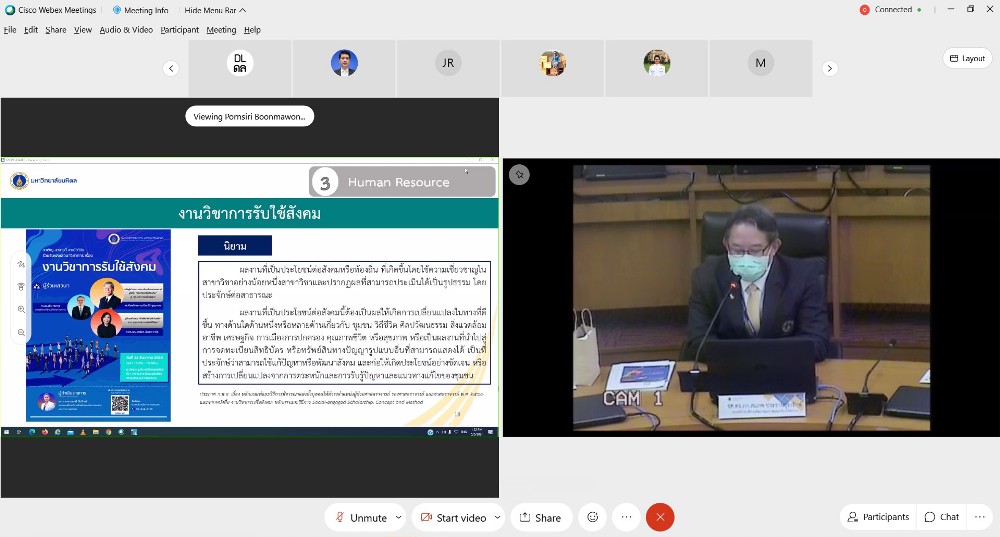Screen dimensions: 1000x537
Task: Start video with the camera button
Action: 453,517
